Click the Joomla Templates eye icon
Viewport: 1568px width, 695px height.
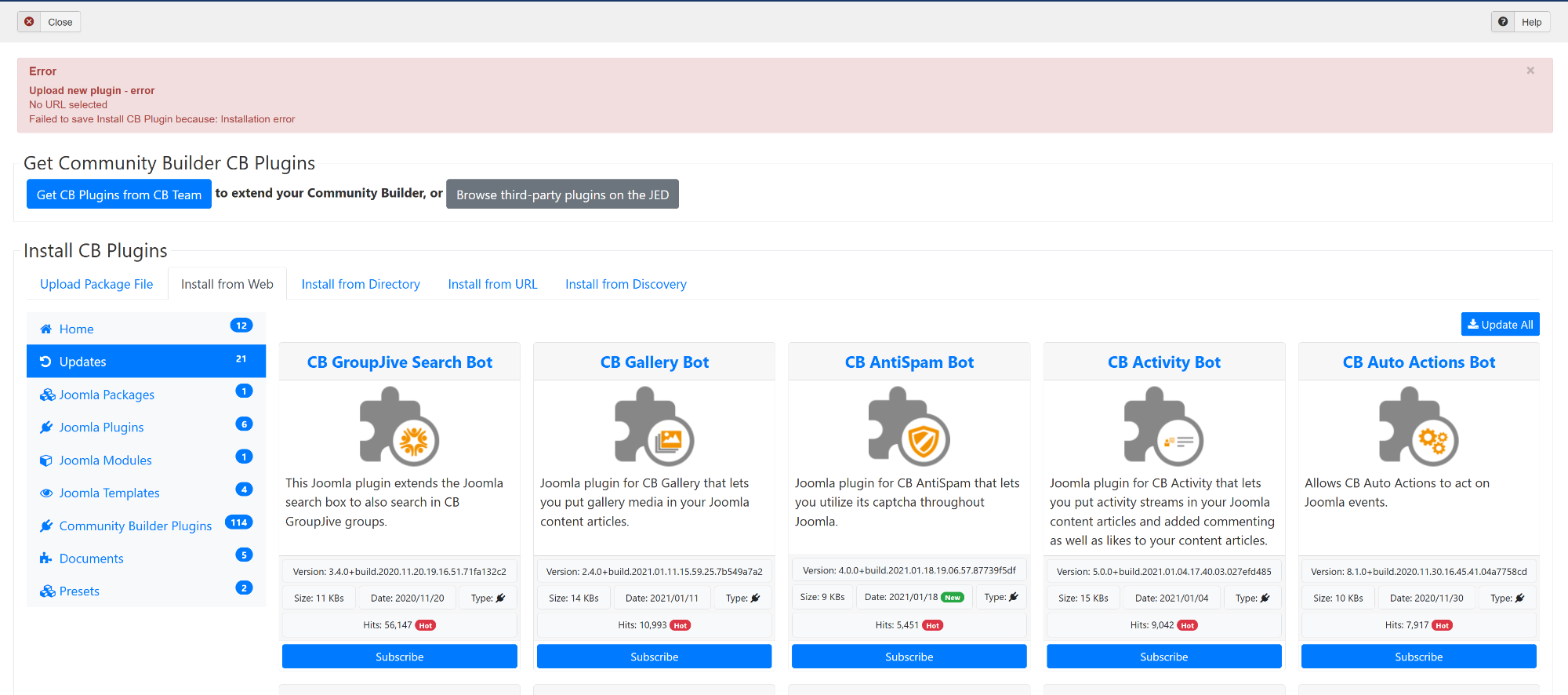click(x=46, y=493)
